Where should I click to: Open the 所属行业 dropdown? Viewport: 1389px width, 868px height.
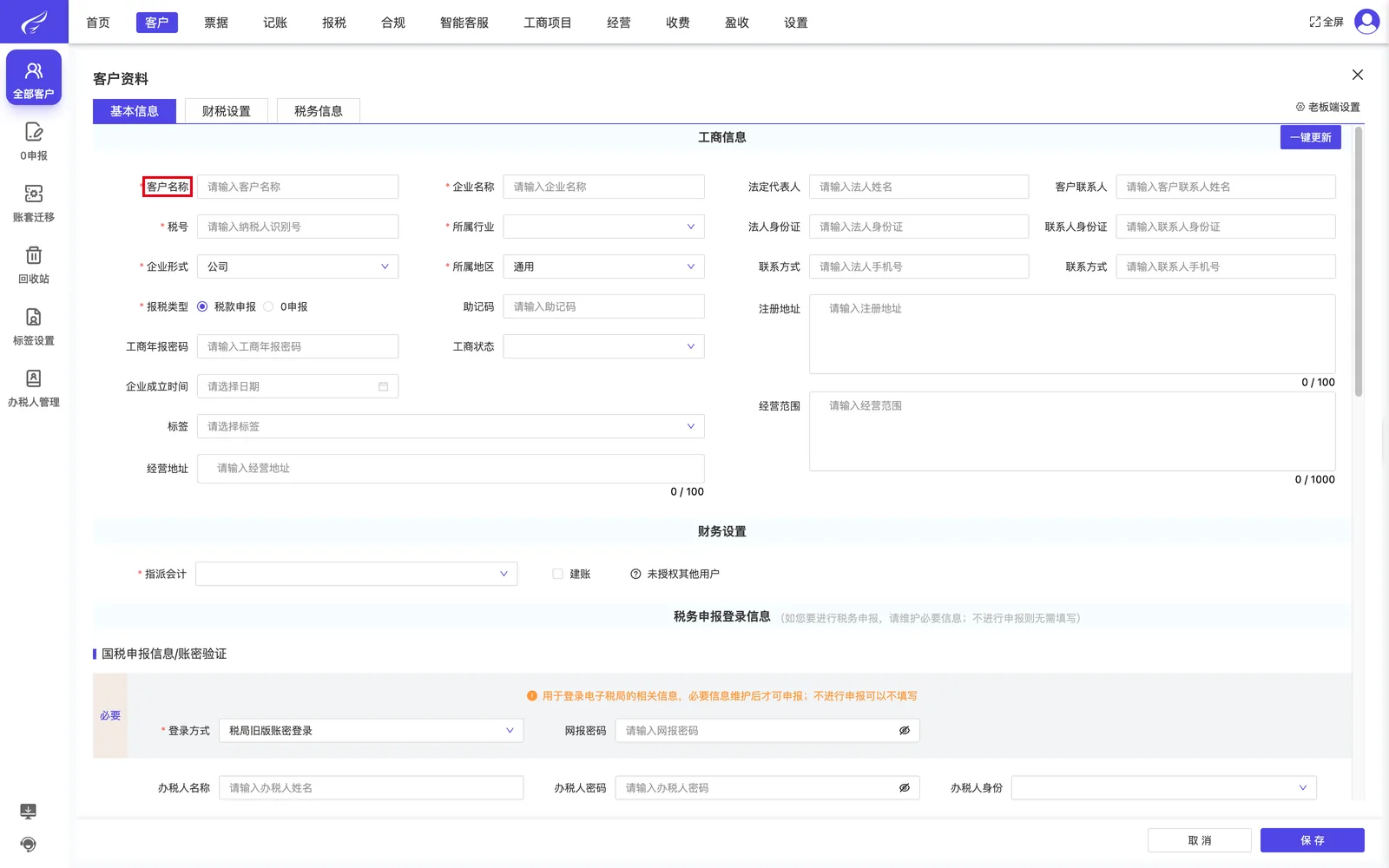click(603, 227)
